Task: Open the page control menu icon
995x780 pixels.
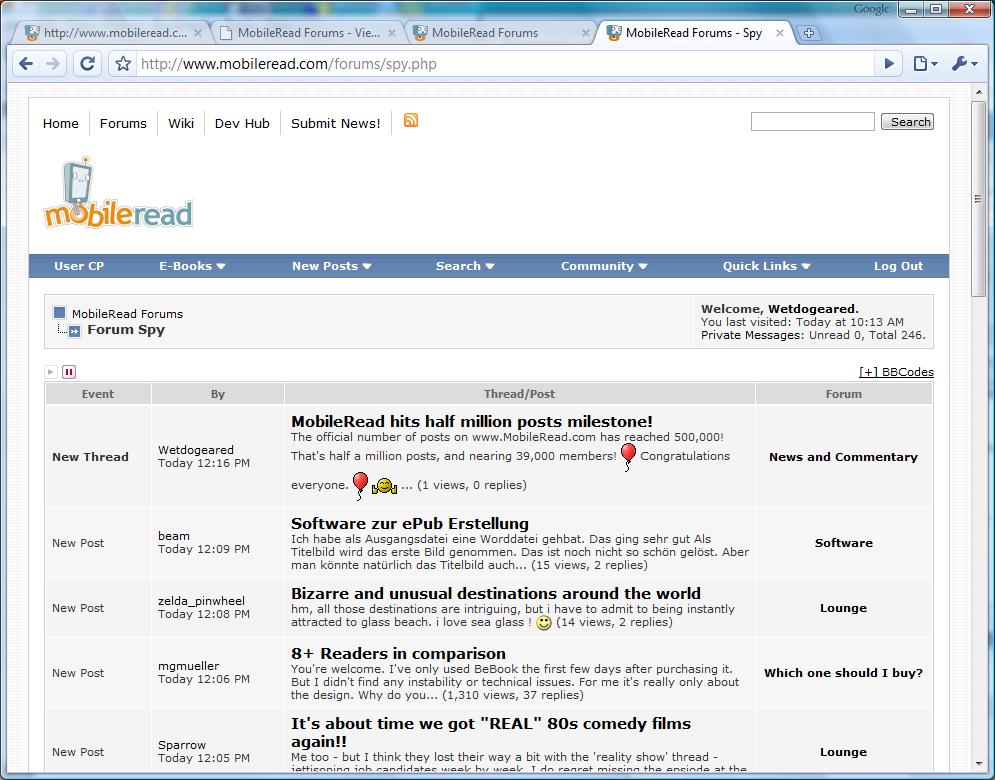Action: point(925,63)
